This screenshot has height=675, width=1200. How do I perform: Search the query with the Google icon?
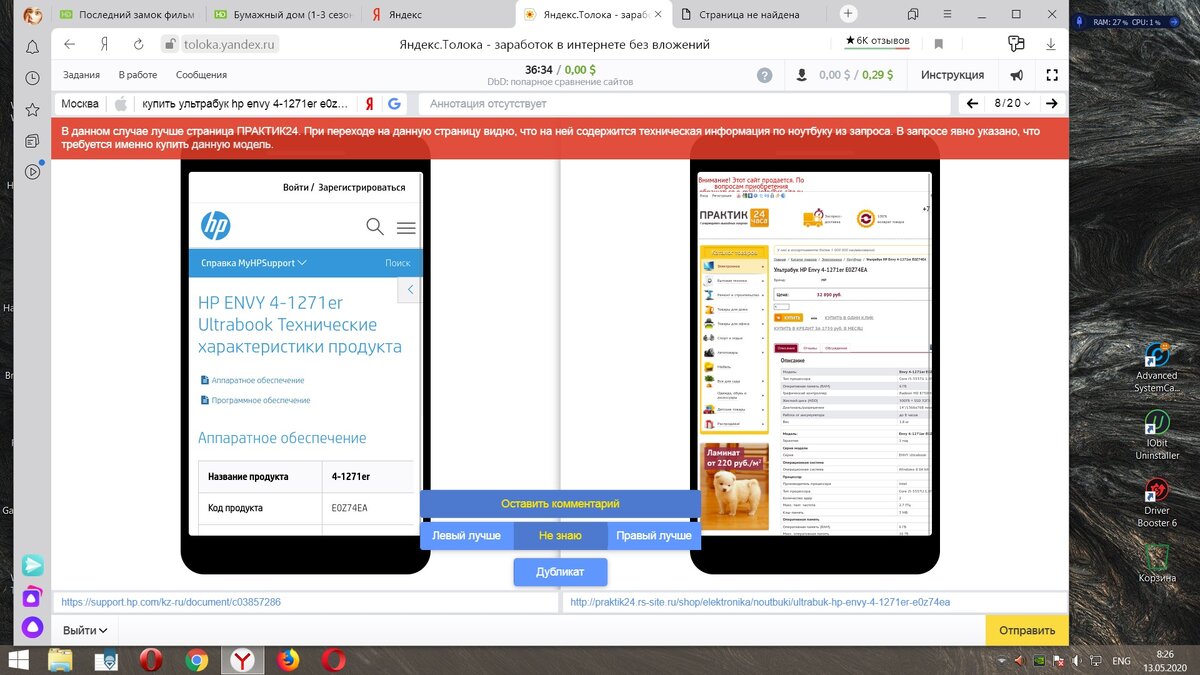395,104
